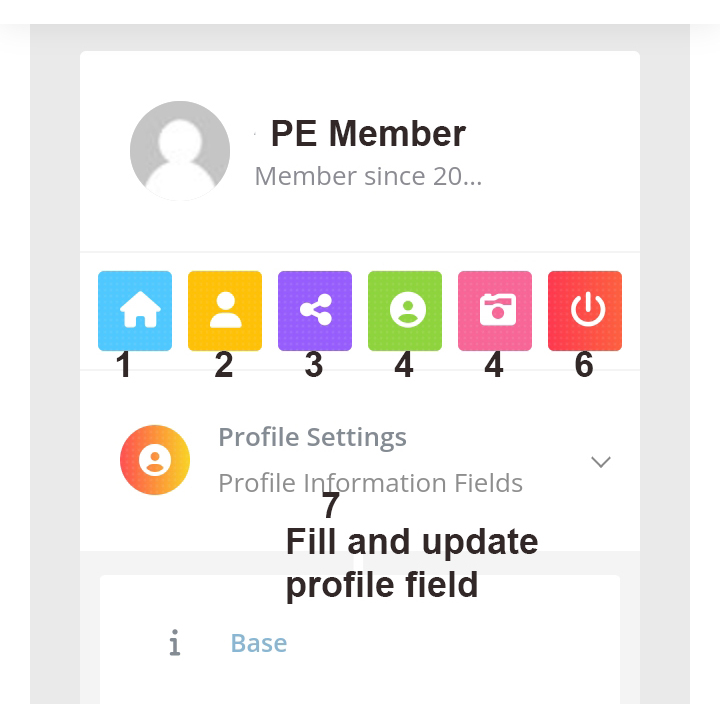Viewport: 720px width, 704px height.
Task: Click the orange Profile Settings round icon
Action: [x=155, y=460]
